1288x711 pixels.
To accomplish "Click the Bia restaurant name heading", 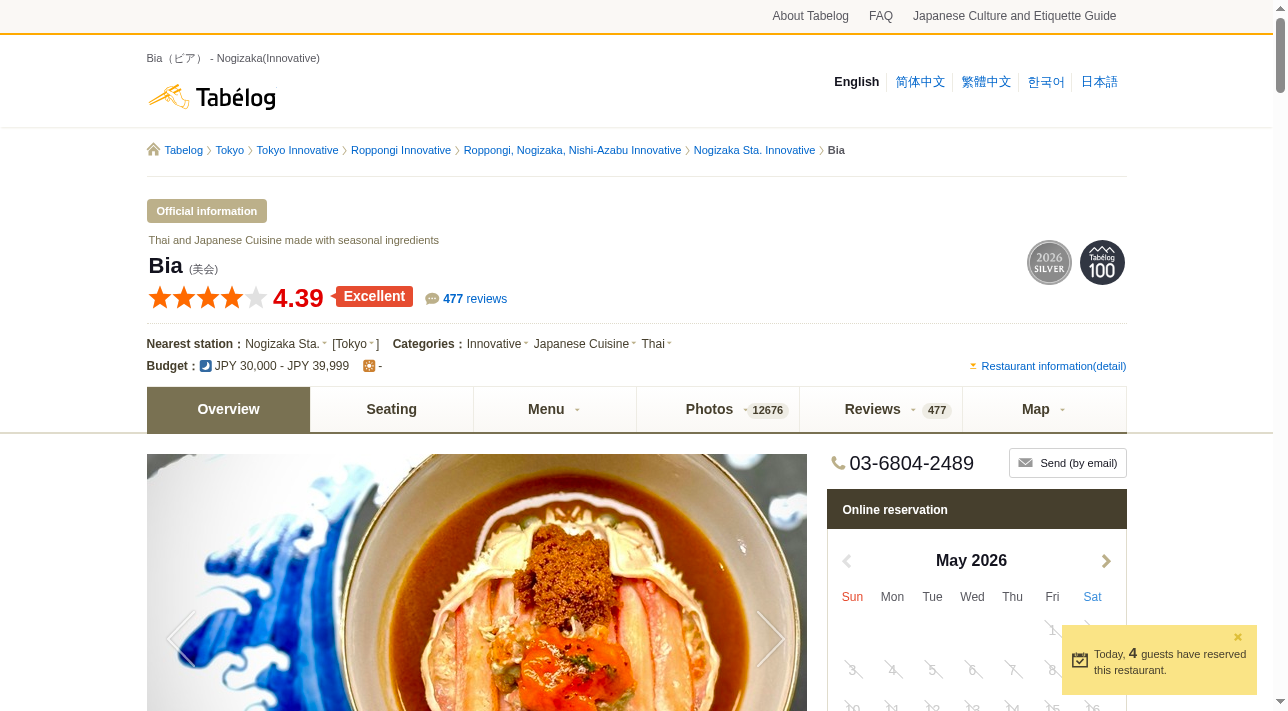I will (166, 266).
